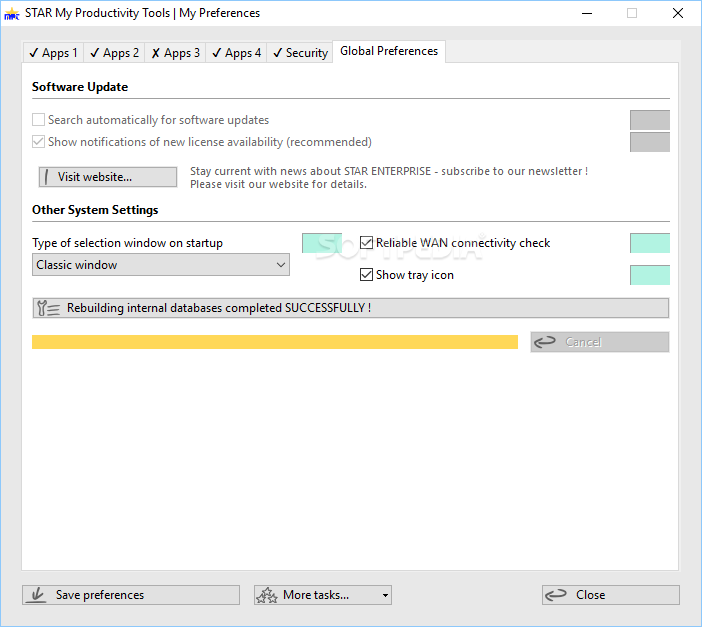Image resolution: width=702 pixels, height=627 pixels.
Task: Click the return arrow icon on Close
Action: tap(556, 595)
